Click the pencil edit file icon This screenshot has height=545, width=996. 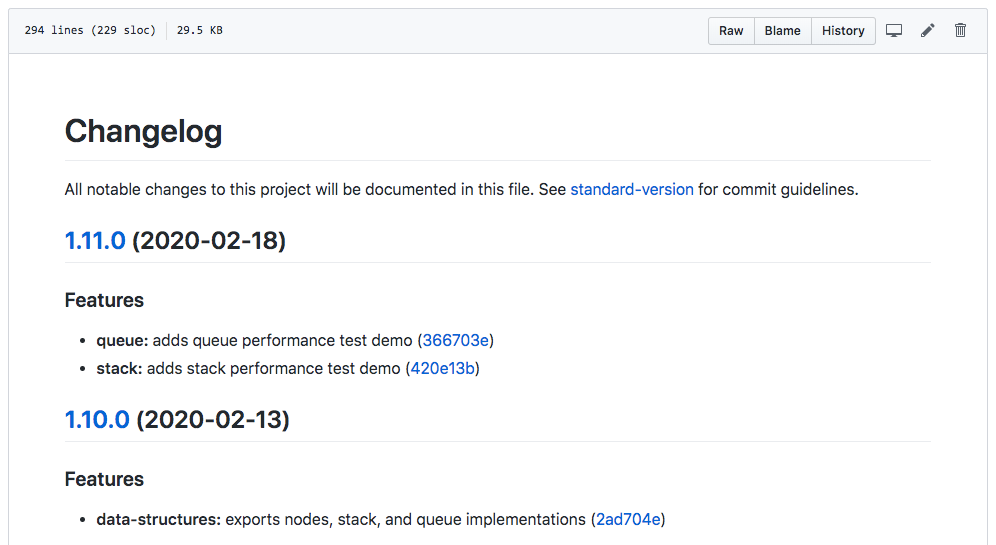(928, 31)
